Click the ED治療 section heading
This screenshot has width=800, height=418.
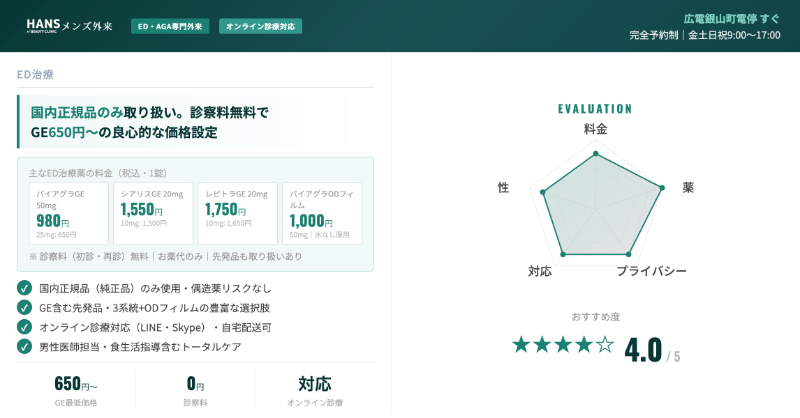point(36,74)
